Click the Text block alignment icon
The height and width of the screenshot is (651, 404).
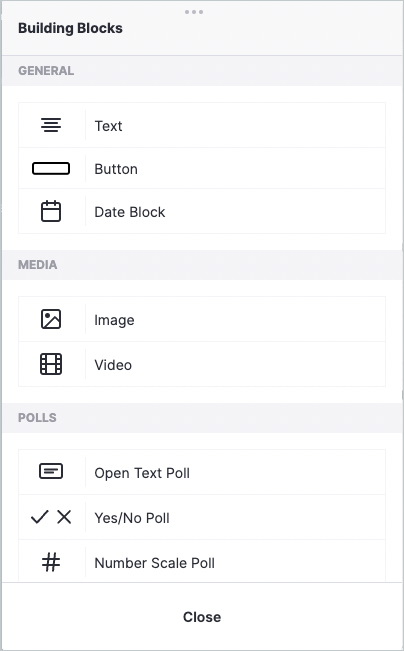(x=51, y=125)
